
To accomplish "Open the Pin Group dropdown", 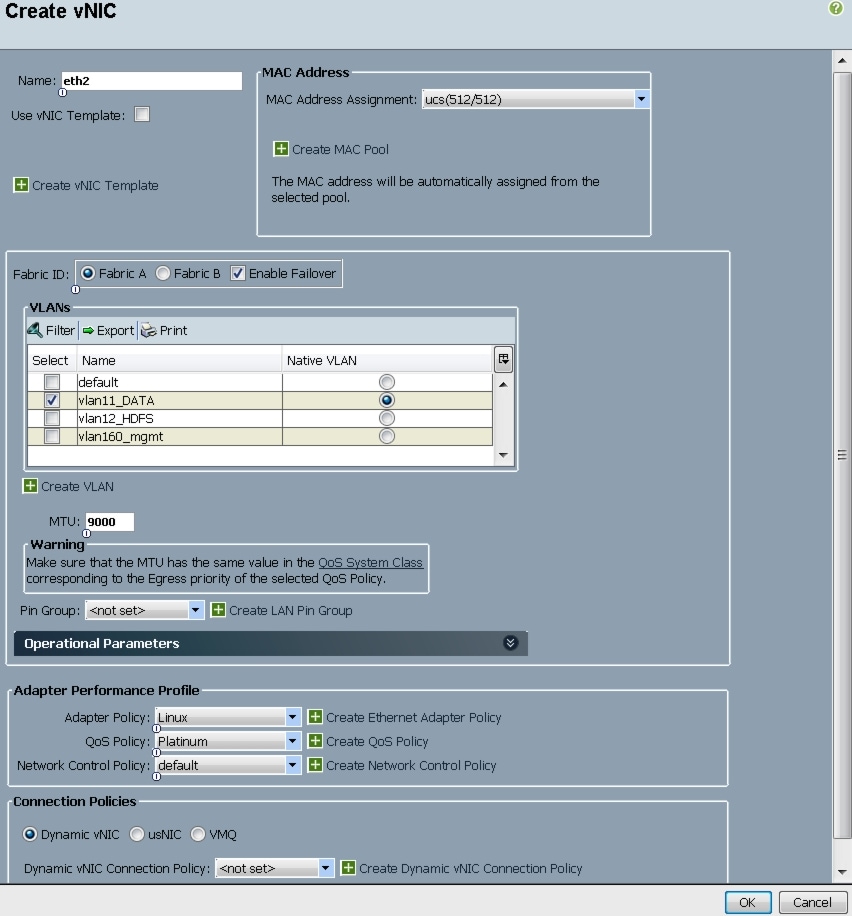I will pos(195,610).
